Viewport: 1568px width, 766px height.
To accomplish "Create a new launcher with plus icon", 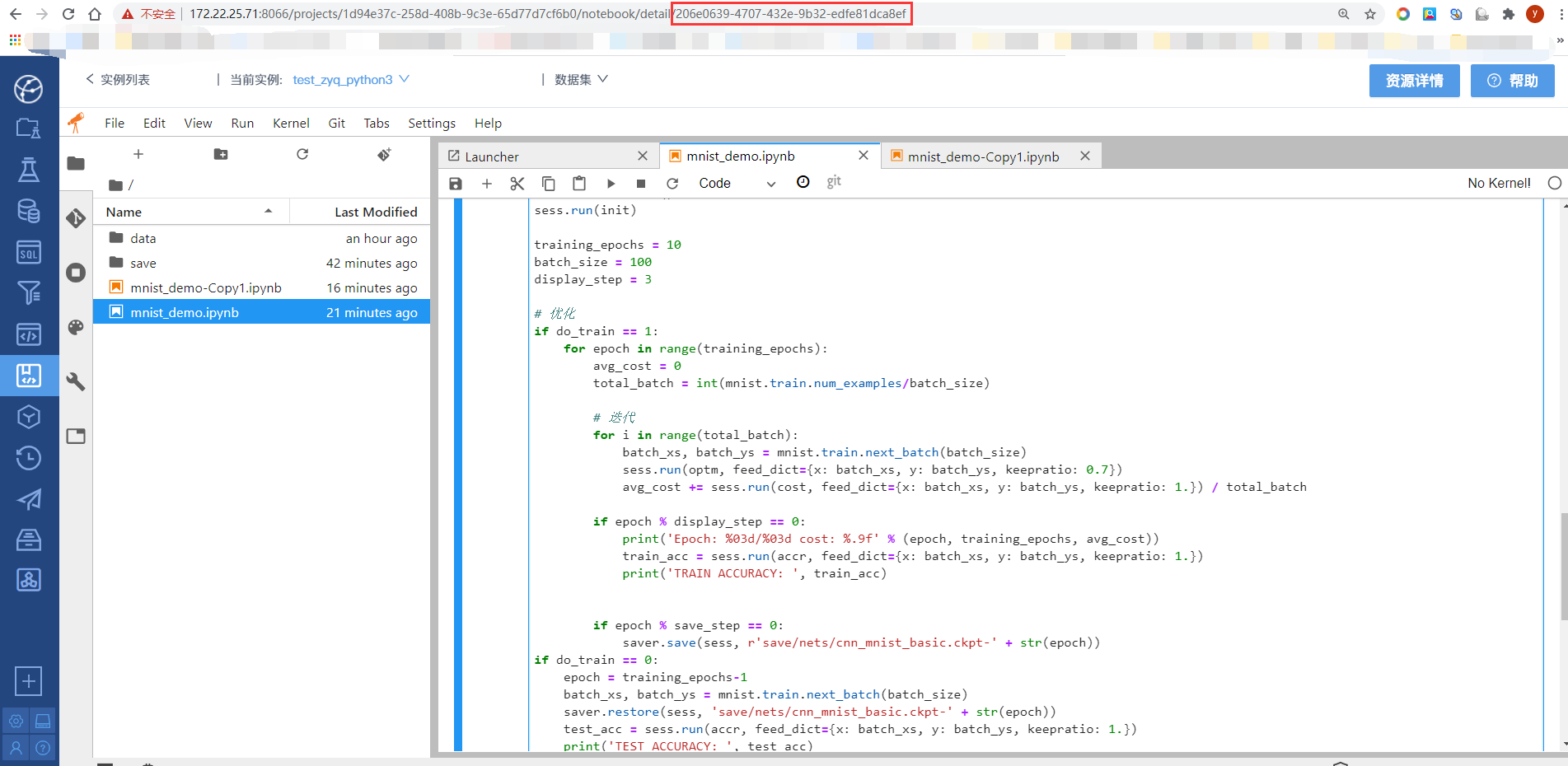I will (x=138, y=154).
